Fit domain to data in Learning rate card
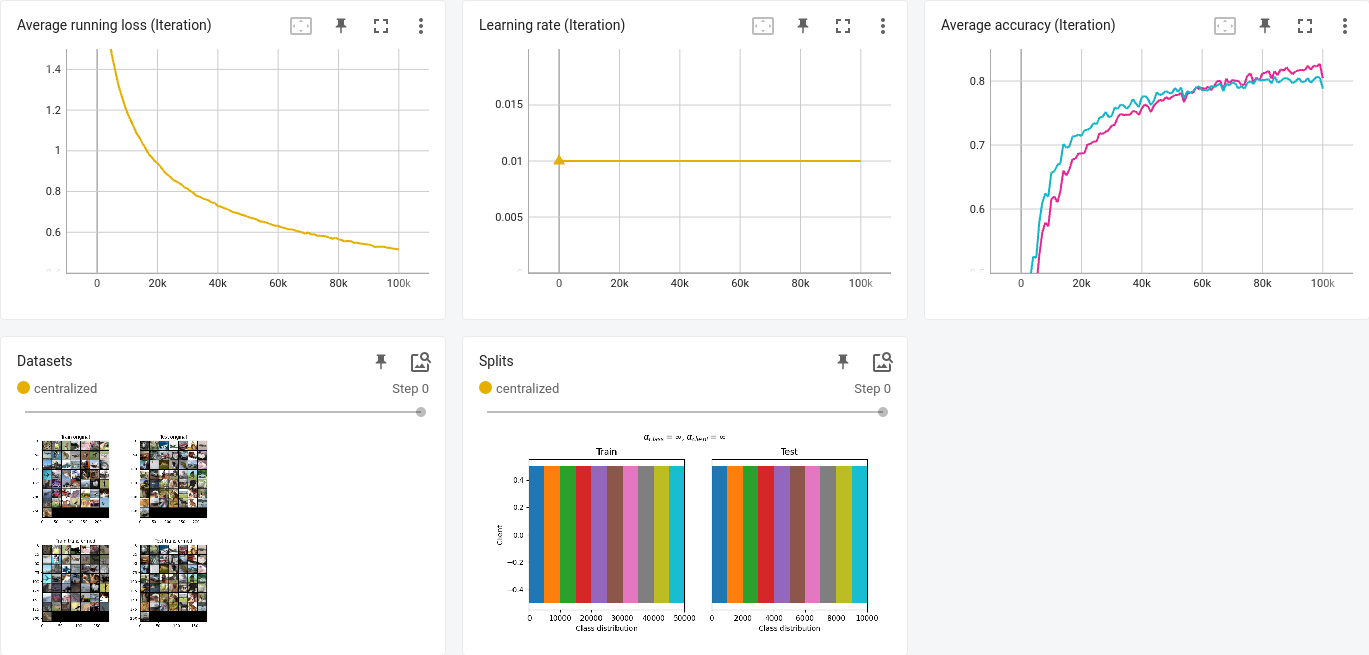 click(763, 26)
